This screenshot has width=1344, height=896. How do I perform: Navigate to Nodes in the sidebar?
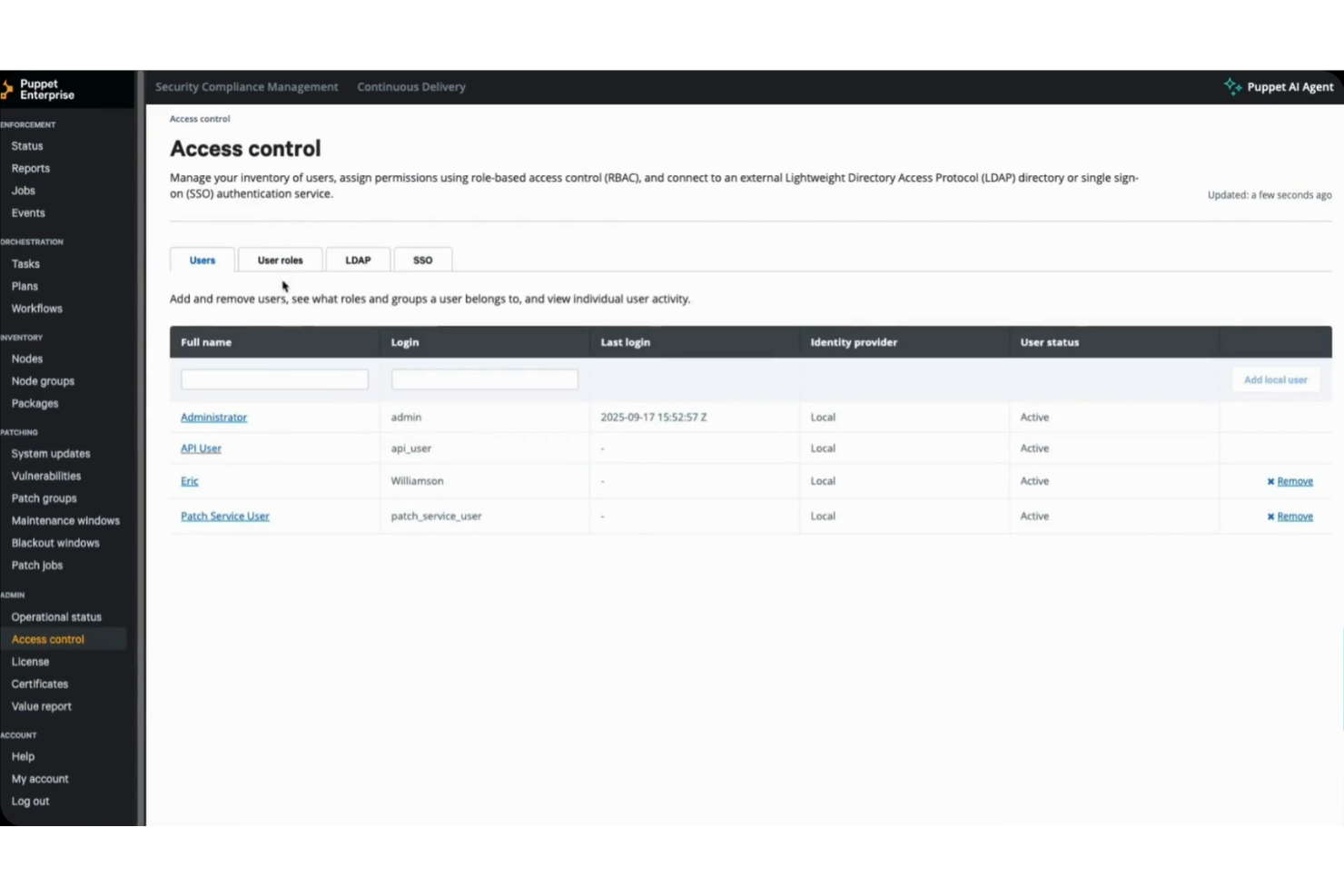[x=26, y=358]
